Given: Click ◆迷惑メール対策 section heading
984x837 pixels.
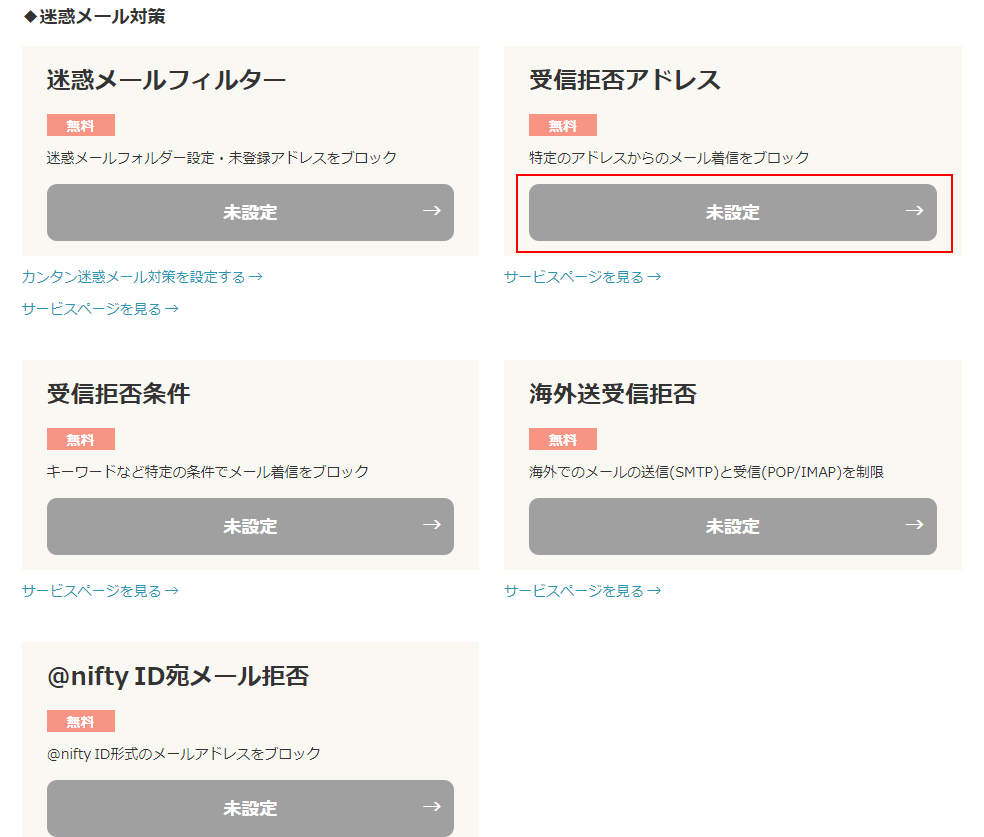Looking at the screenshot, I should [94, 16].
